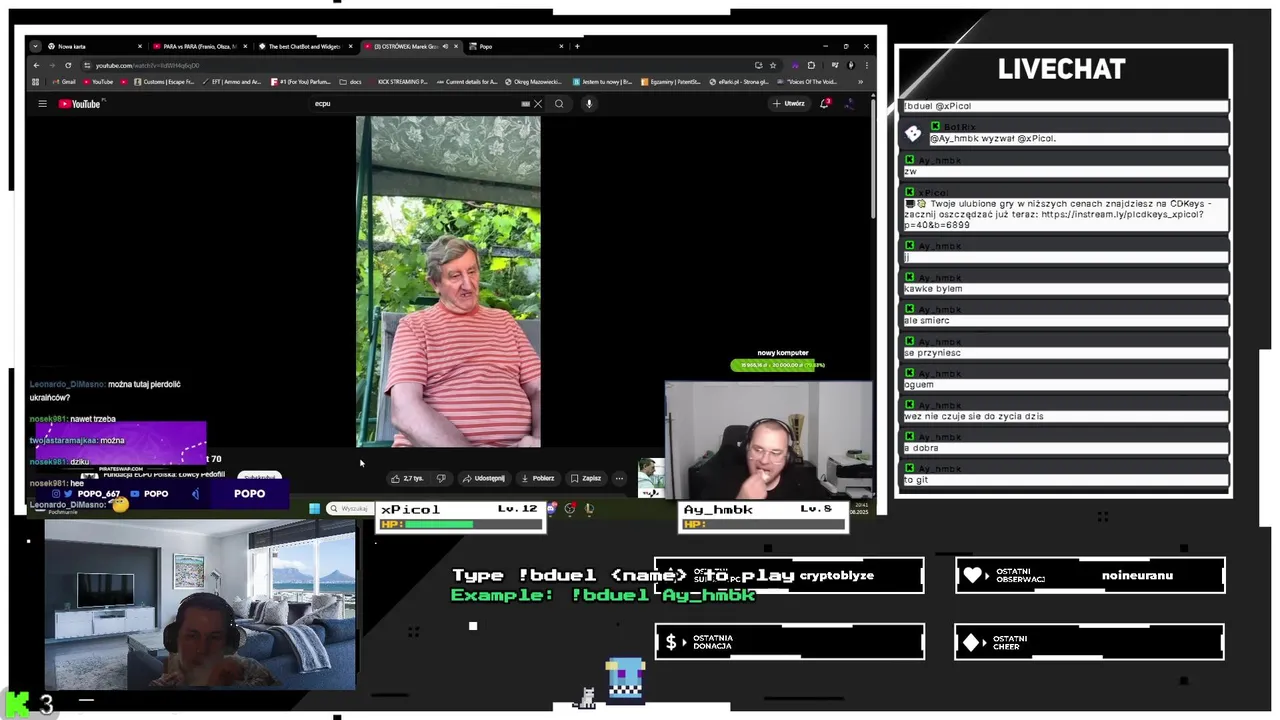Click xPicol's green HP bar

(439, 524)
